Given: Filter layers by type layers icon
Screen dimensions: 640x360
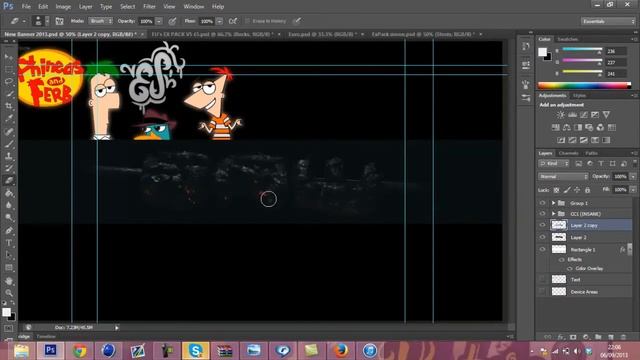Looking at the screenshot, I should tap(601, 164).
